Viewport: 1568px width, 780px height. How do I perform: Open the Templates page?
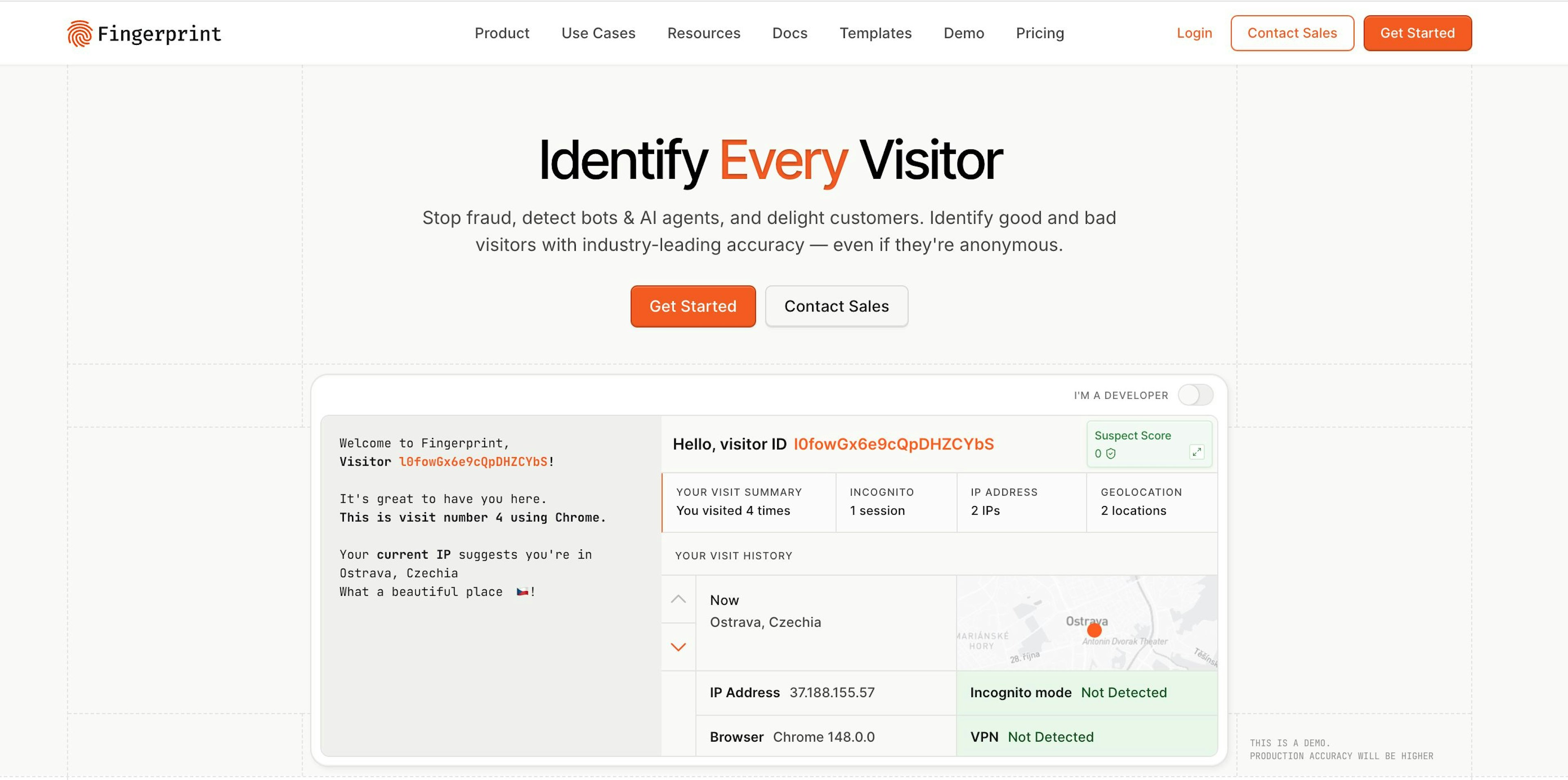[875, 33]
